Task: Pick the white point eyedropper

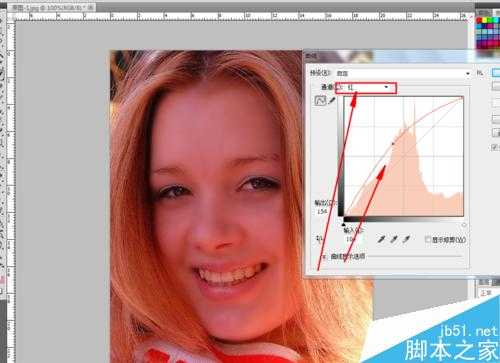Action: tap(406, 239)
